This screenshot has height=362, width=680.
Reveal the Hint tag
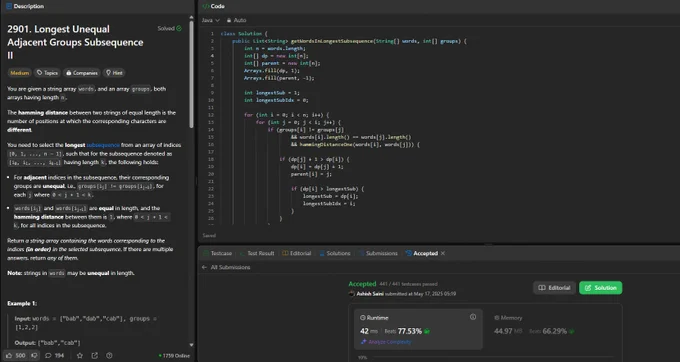pos(114,73)
